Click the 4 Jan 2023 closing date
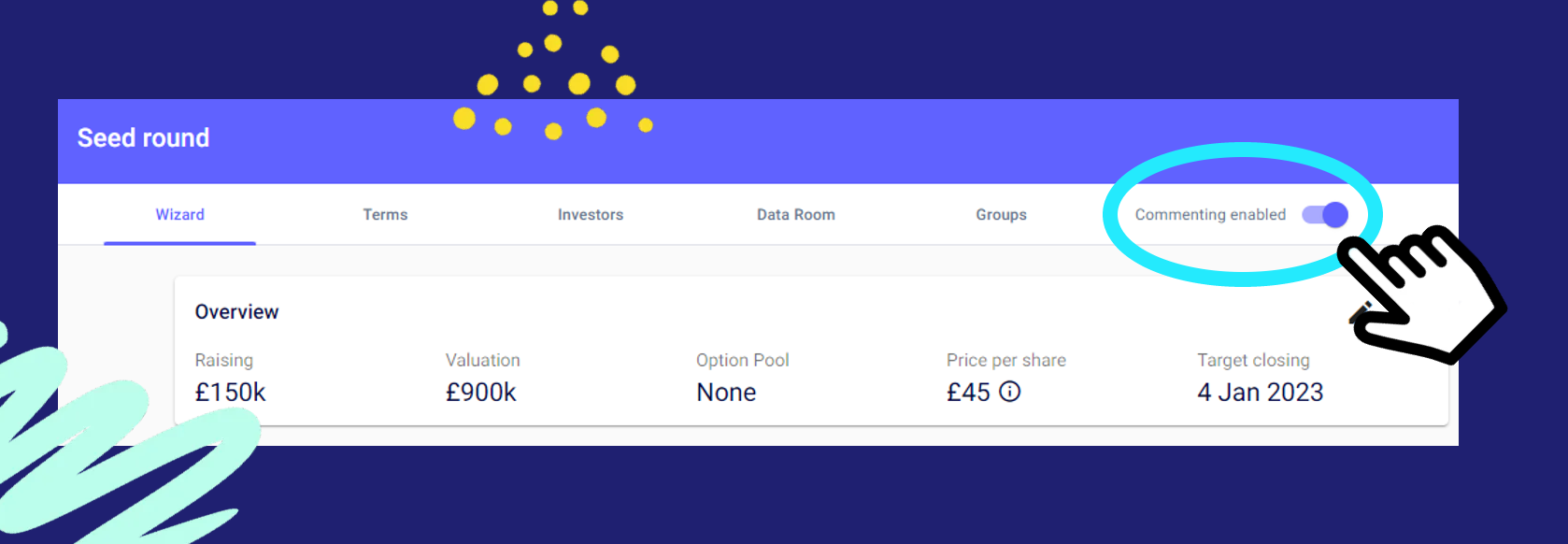This screenshot has height=544, width=1568. (x=1260, y=393)
